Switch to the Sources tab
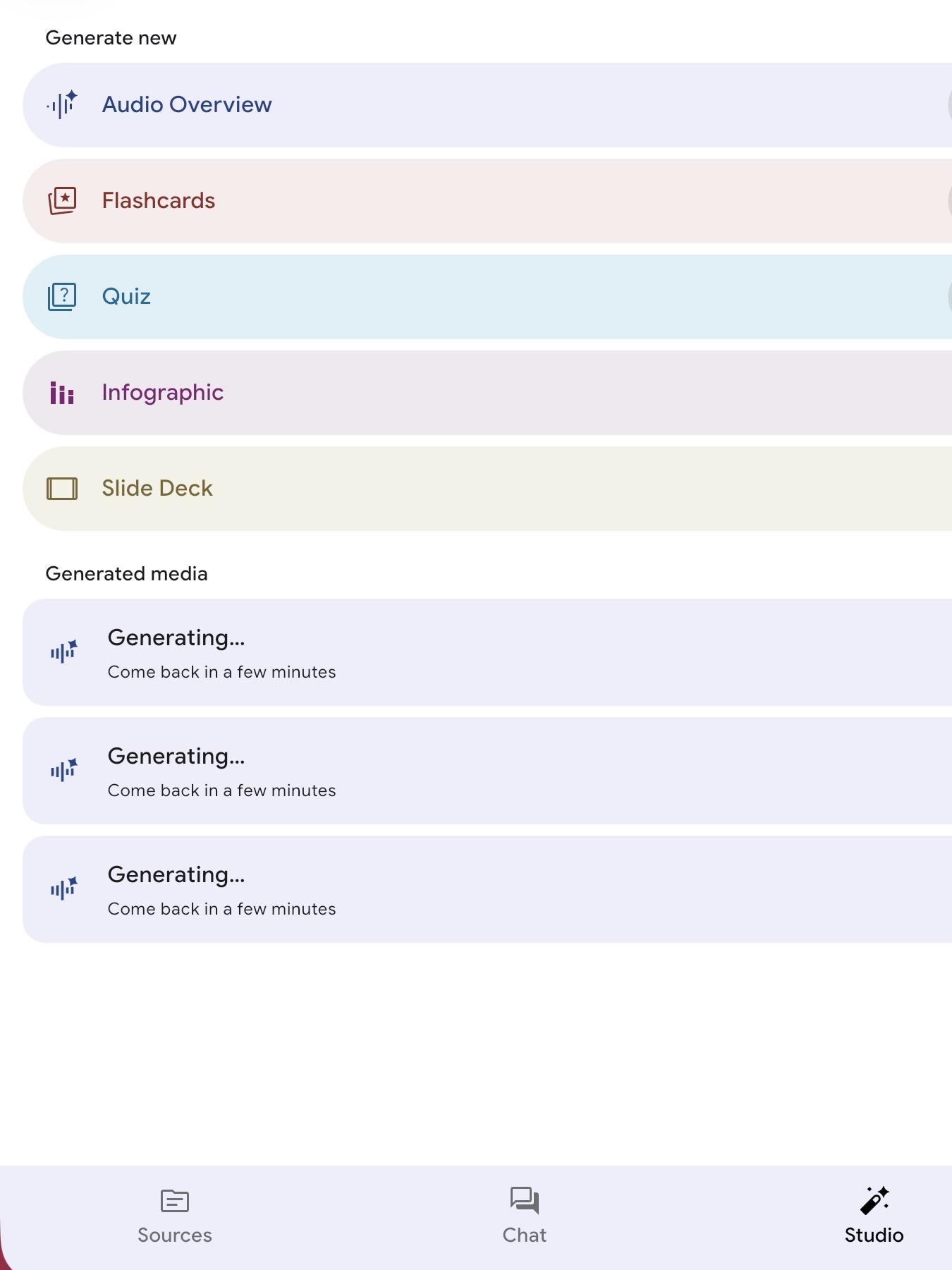The width and height of the screenshot is (952, 1270). [174, 1234]
